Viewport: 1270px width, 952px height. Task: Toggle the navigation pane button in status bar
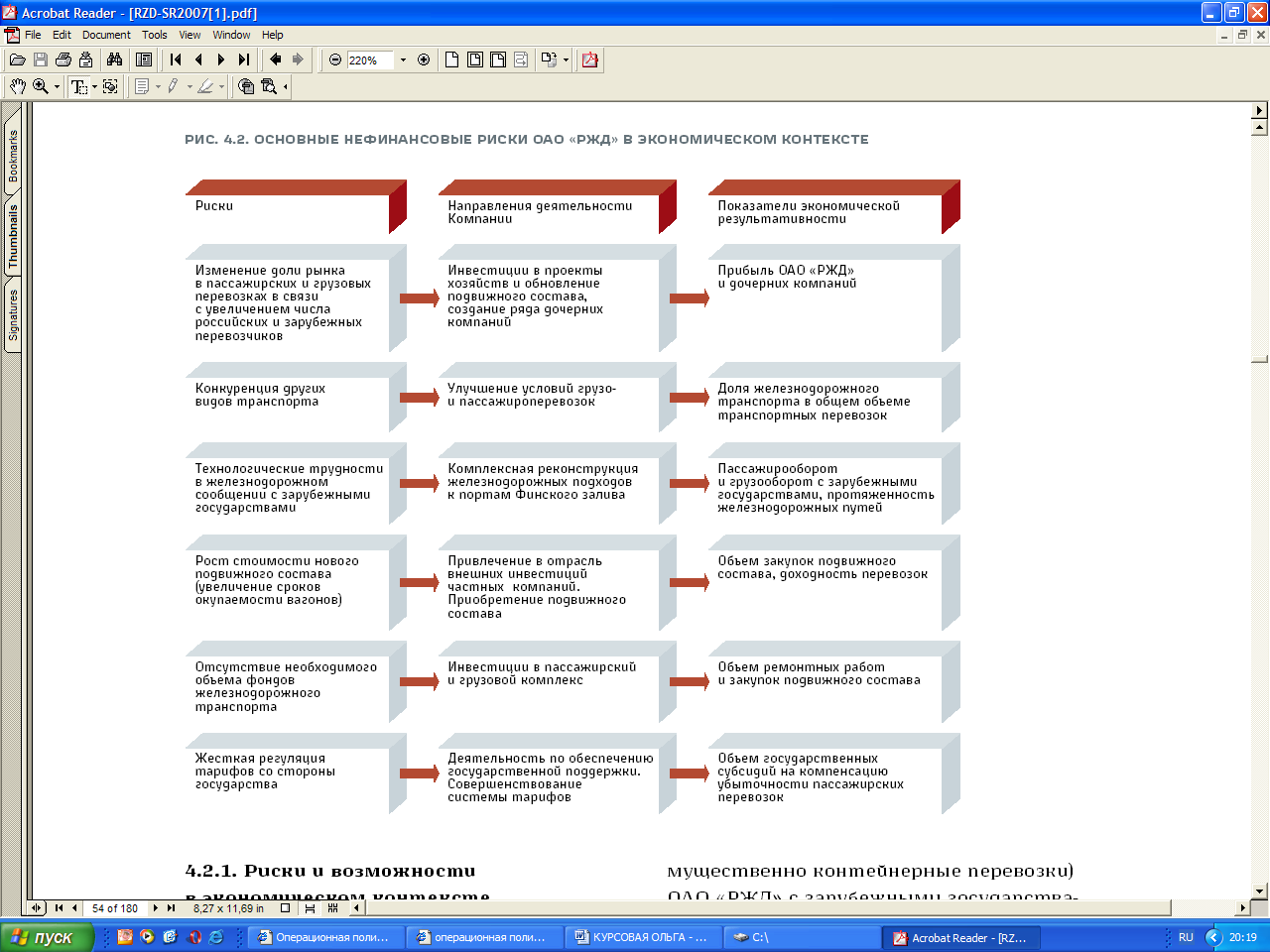click(x=37, y=908)
